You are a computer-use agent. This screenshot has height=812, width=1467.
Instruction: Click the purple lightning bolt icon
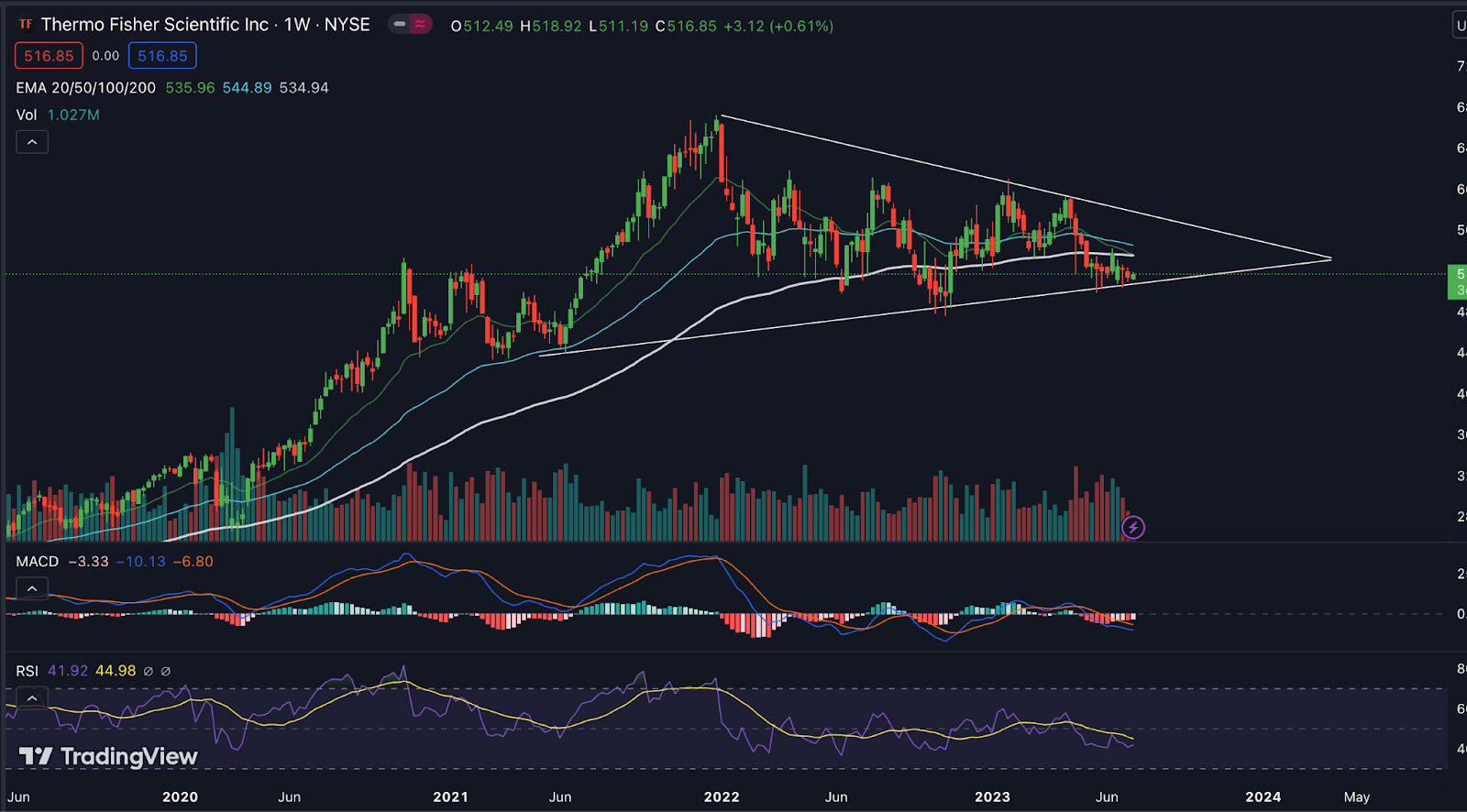1133,527
